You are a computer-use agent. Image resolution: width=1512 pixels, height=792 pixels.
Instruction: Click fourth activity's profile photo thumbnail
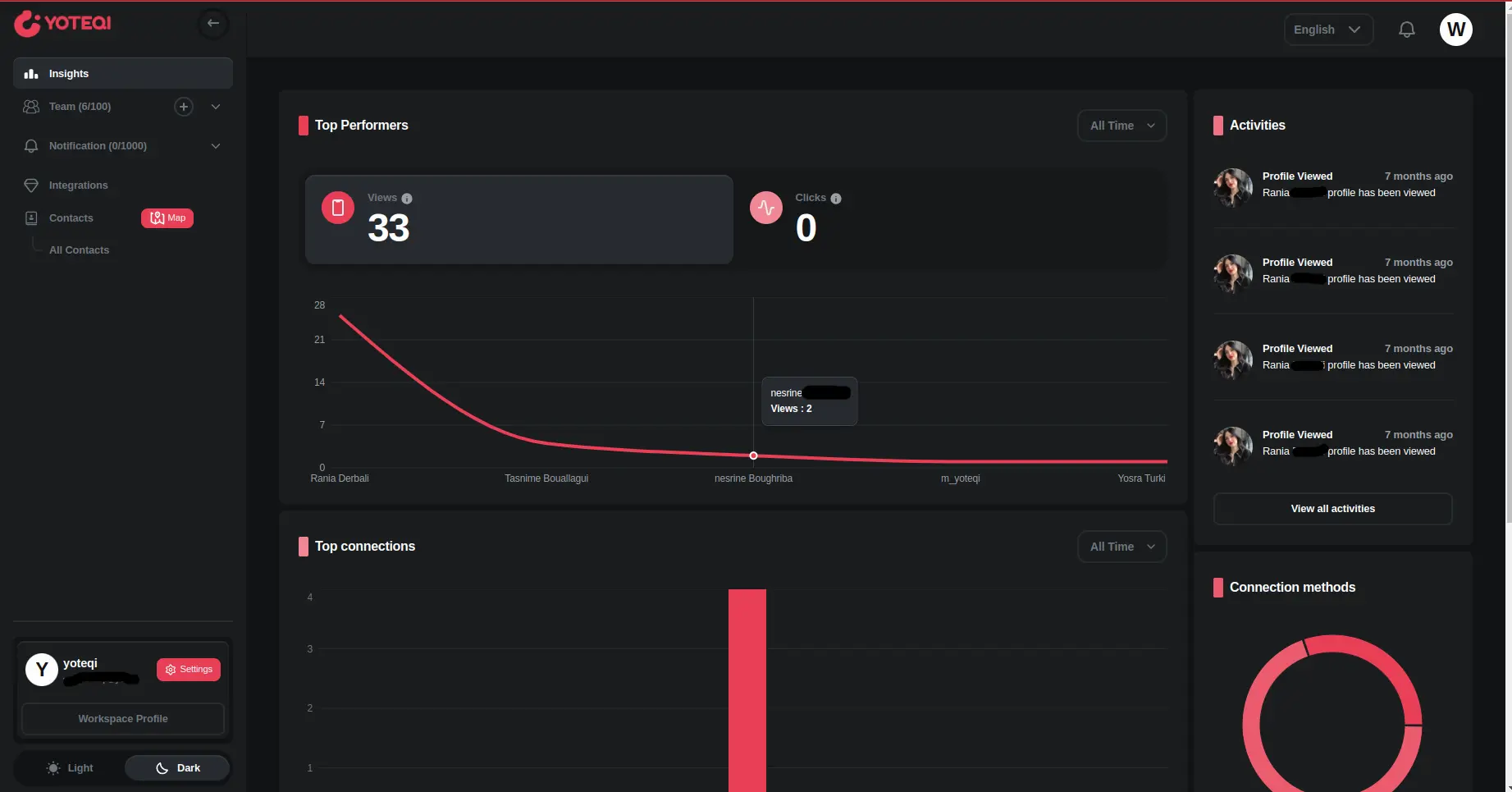click(1233, 446)
